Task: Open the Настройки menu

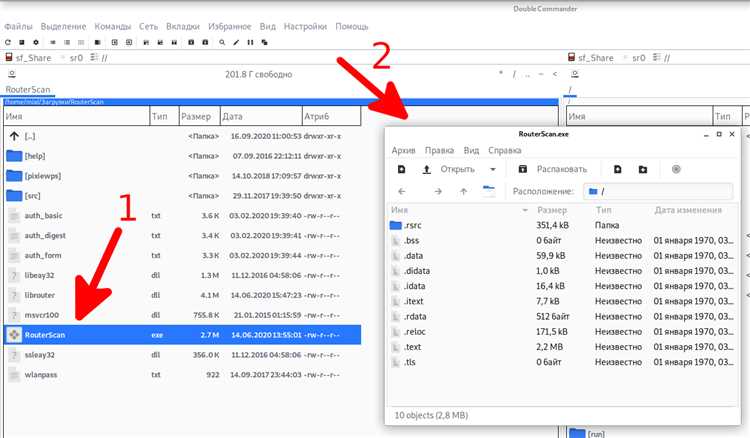Action: coord(305,26)
